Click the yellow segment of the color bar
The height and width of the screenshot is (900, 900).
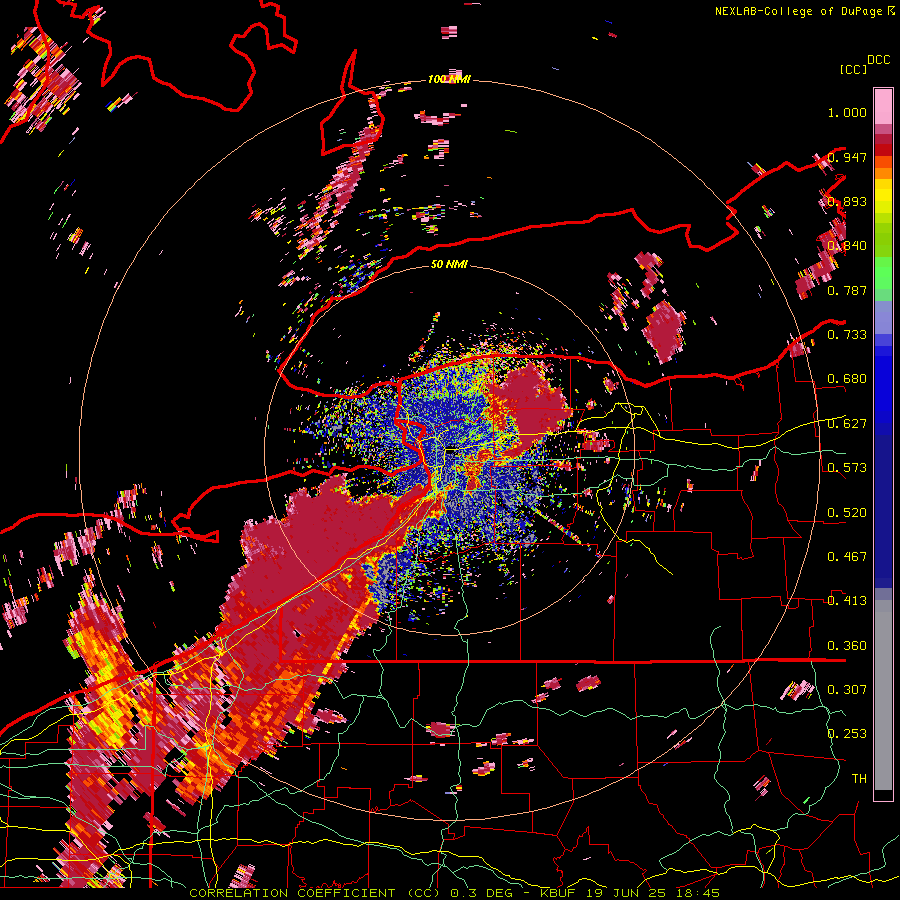tap(883, 197)
